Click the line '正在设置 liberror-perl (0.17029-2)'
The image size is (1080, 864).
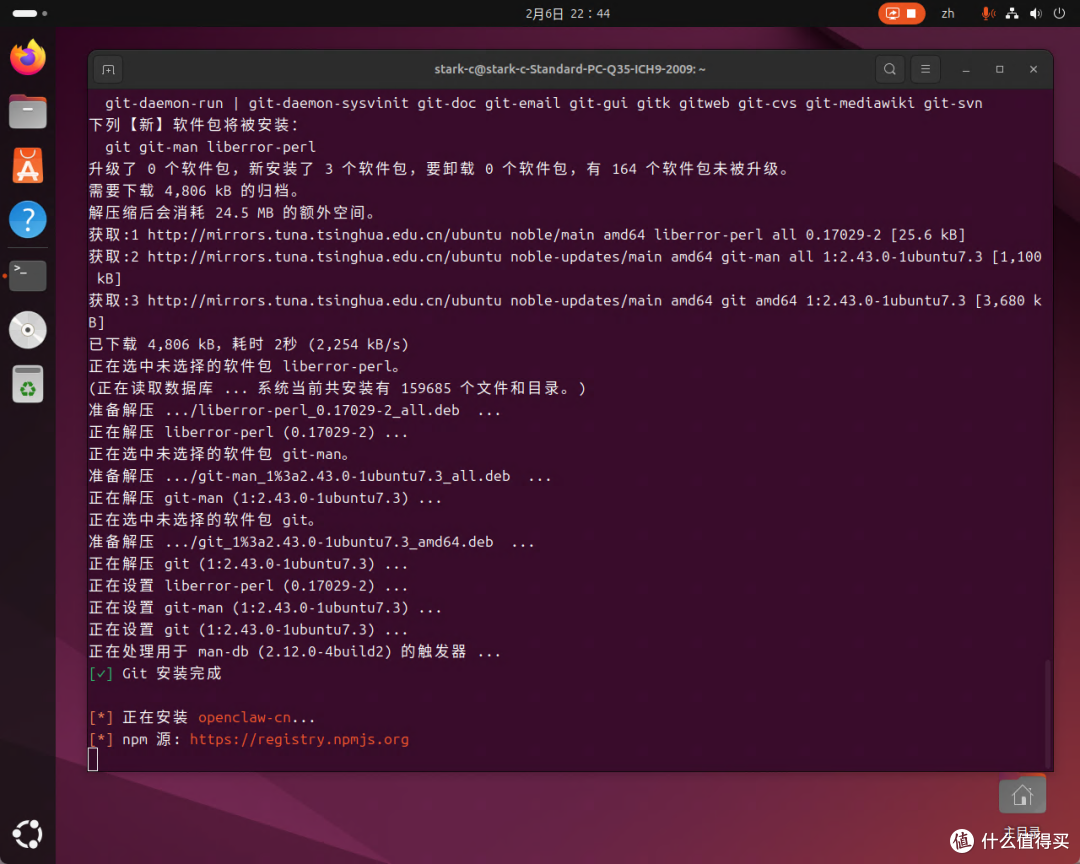click(248, 586)
